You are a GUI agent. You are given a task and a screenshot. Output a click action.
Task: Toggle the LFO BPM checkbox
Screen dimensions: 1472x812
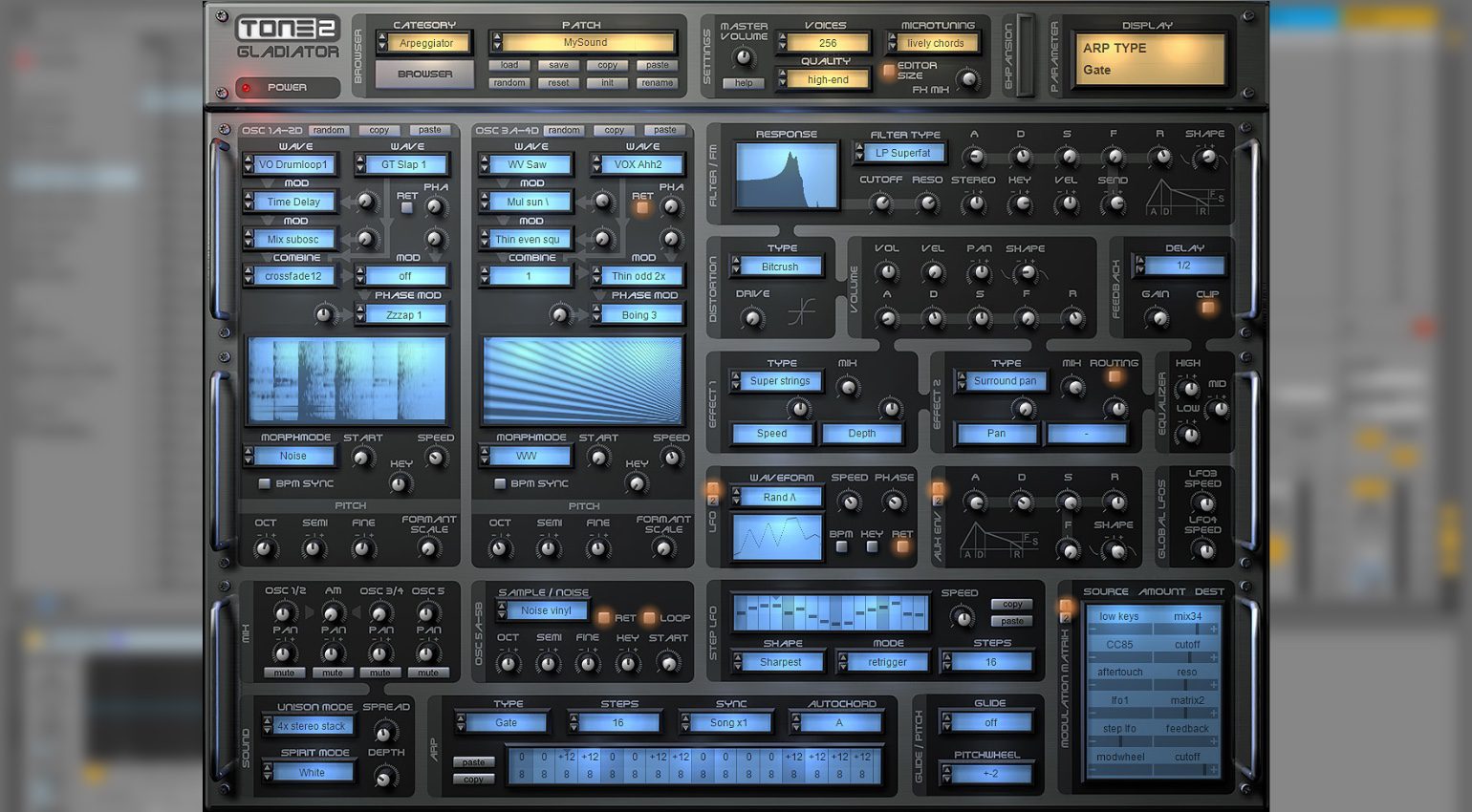click(x=841, y=547)
